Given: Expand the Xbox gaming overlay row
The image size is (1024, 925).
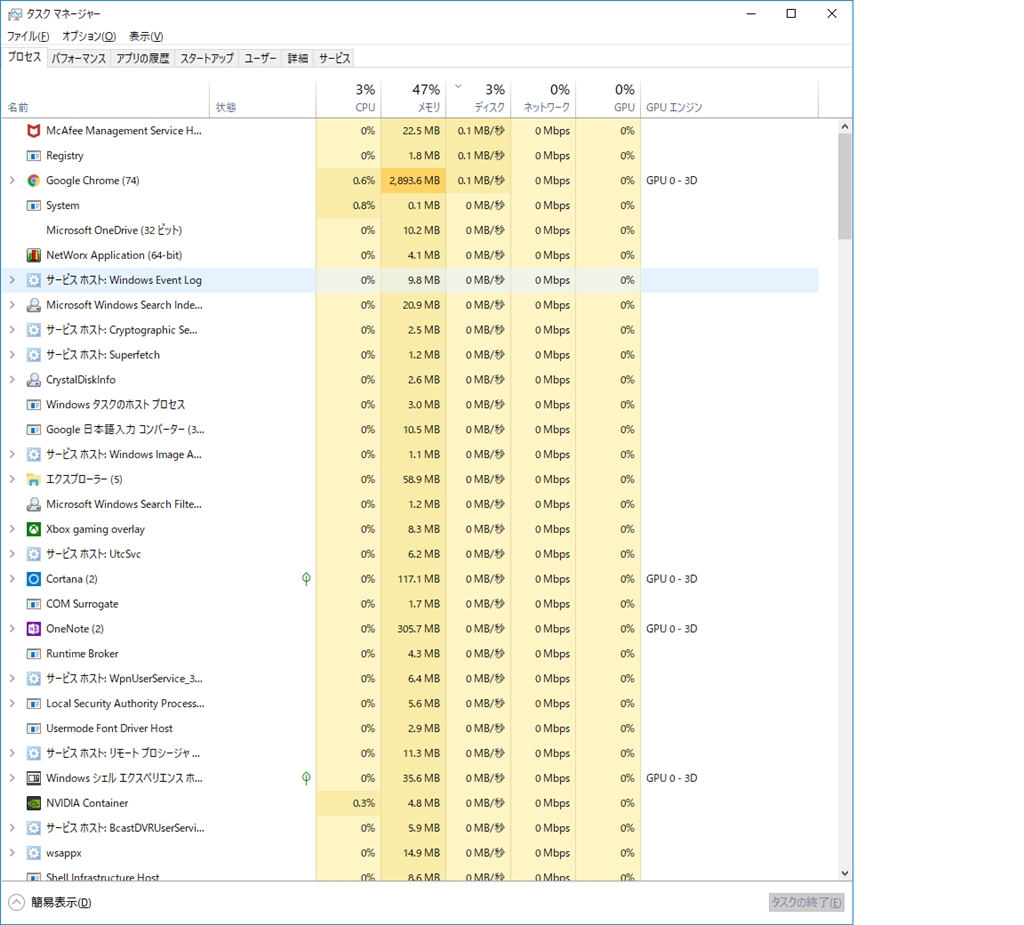Looking at the screenshot, I should [x=12, y=529].
